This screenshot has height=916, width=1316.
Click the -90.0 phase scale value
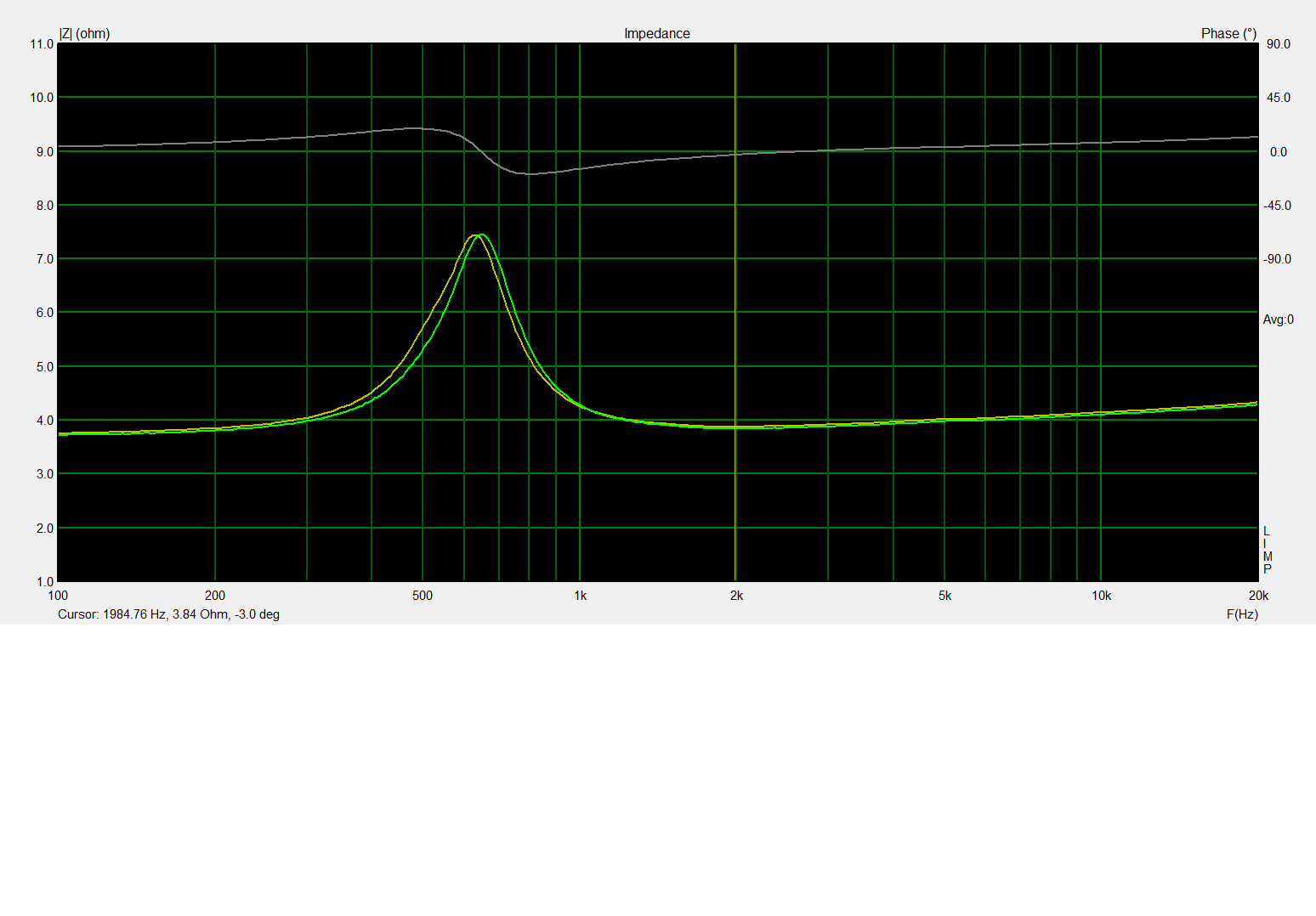click(1276, 259)
